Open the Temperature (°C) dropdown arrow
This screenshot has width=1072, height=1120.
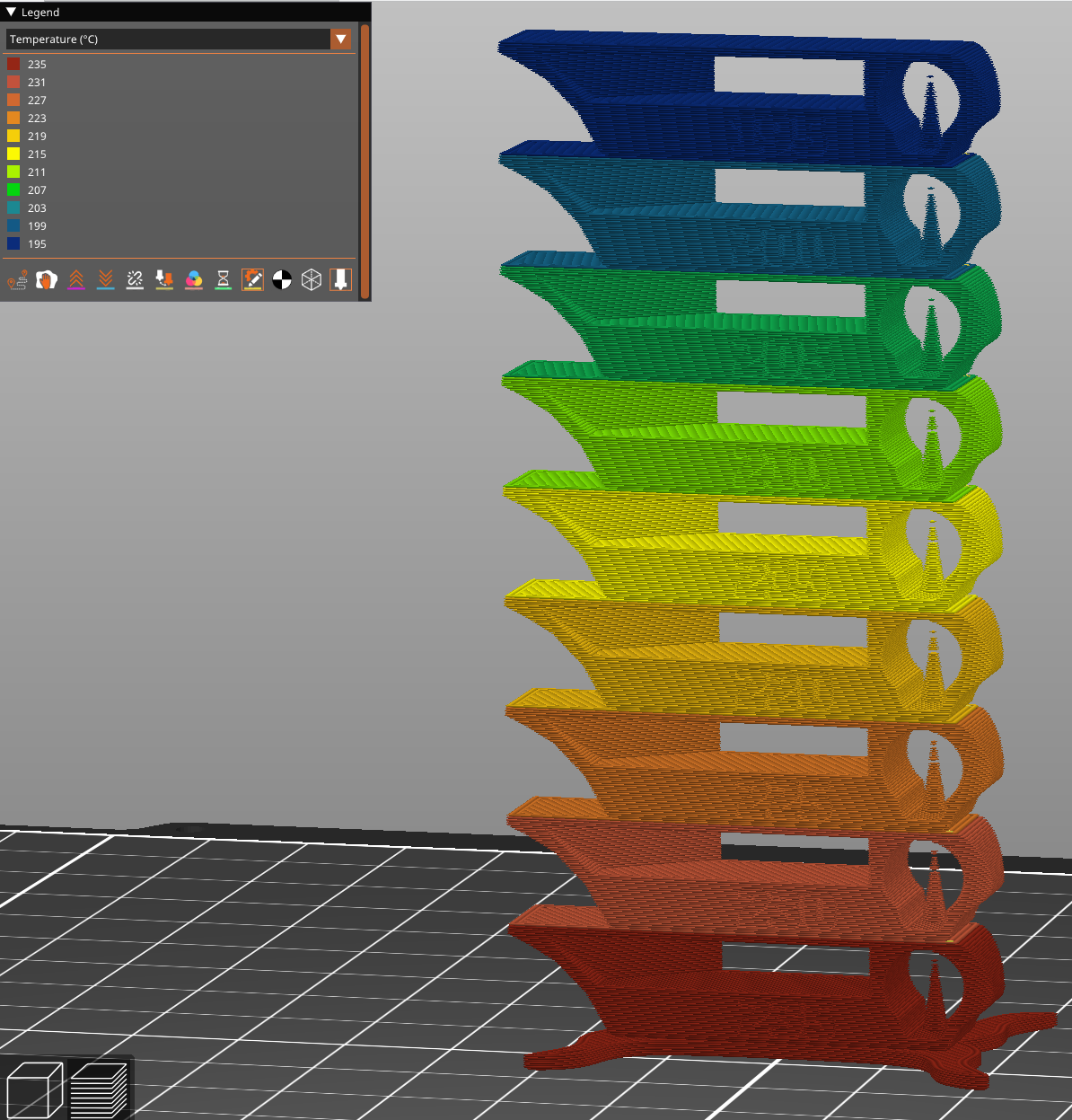[340, 40]
